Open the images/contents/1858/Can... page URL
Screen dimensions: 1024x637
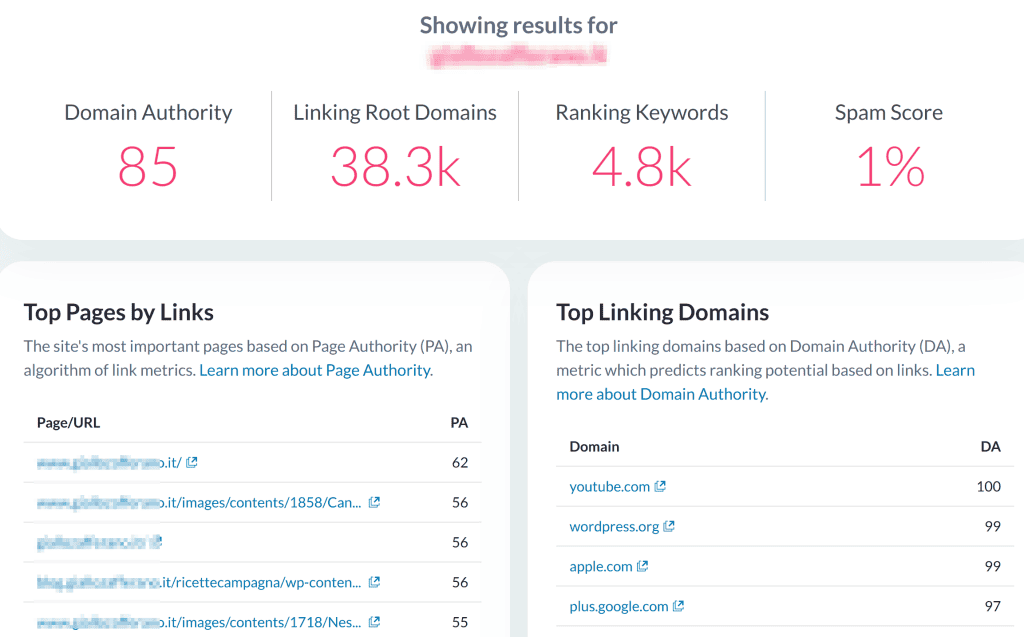coord(199,502)
